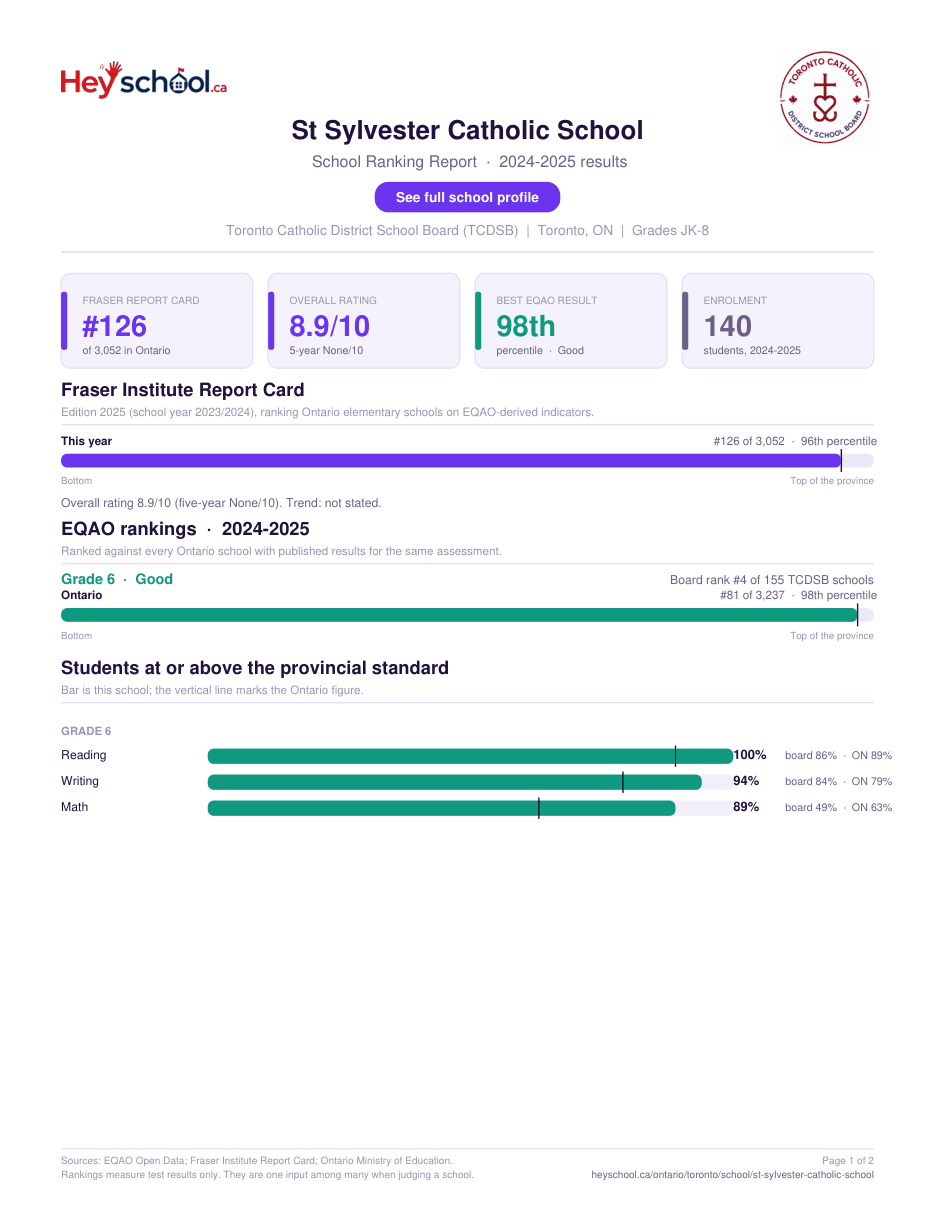935x1210 pixels.
Task: Click the 'Overall rating 8.9/10 (five-year None/10)' sentence
Action: tap(221, 503)
